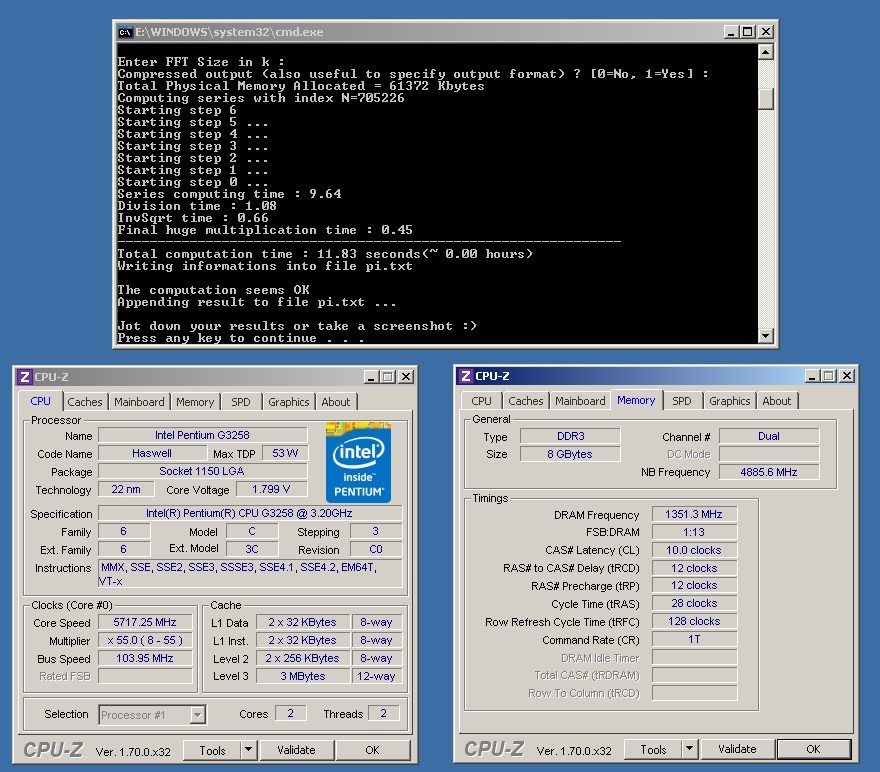880x772 pixels.
Task: Click the Multiplier x 55.0 value
Action: [x=145, y=640]
